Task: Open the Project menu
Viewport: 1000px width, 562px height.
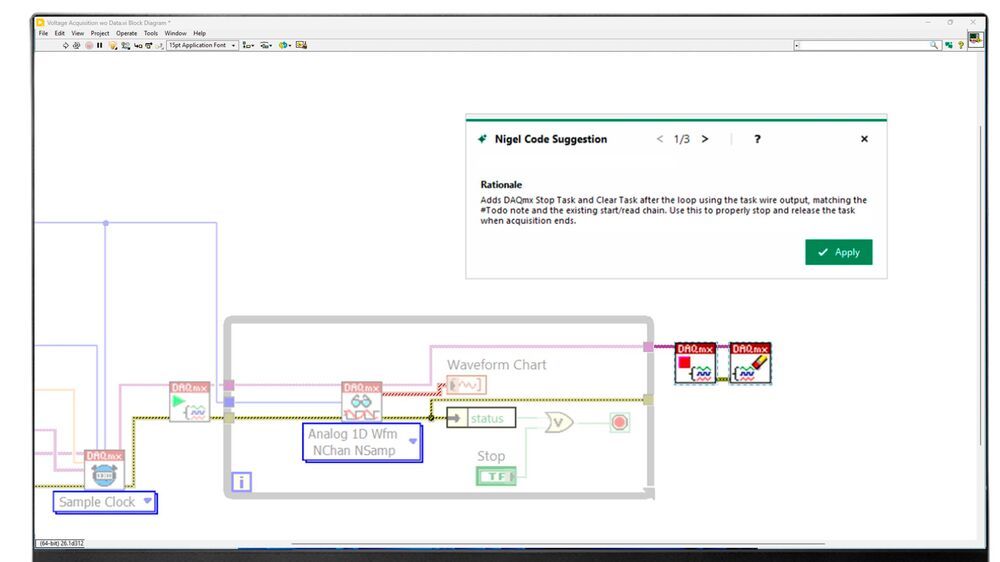Action: click(x=99, y=33)
